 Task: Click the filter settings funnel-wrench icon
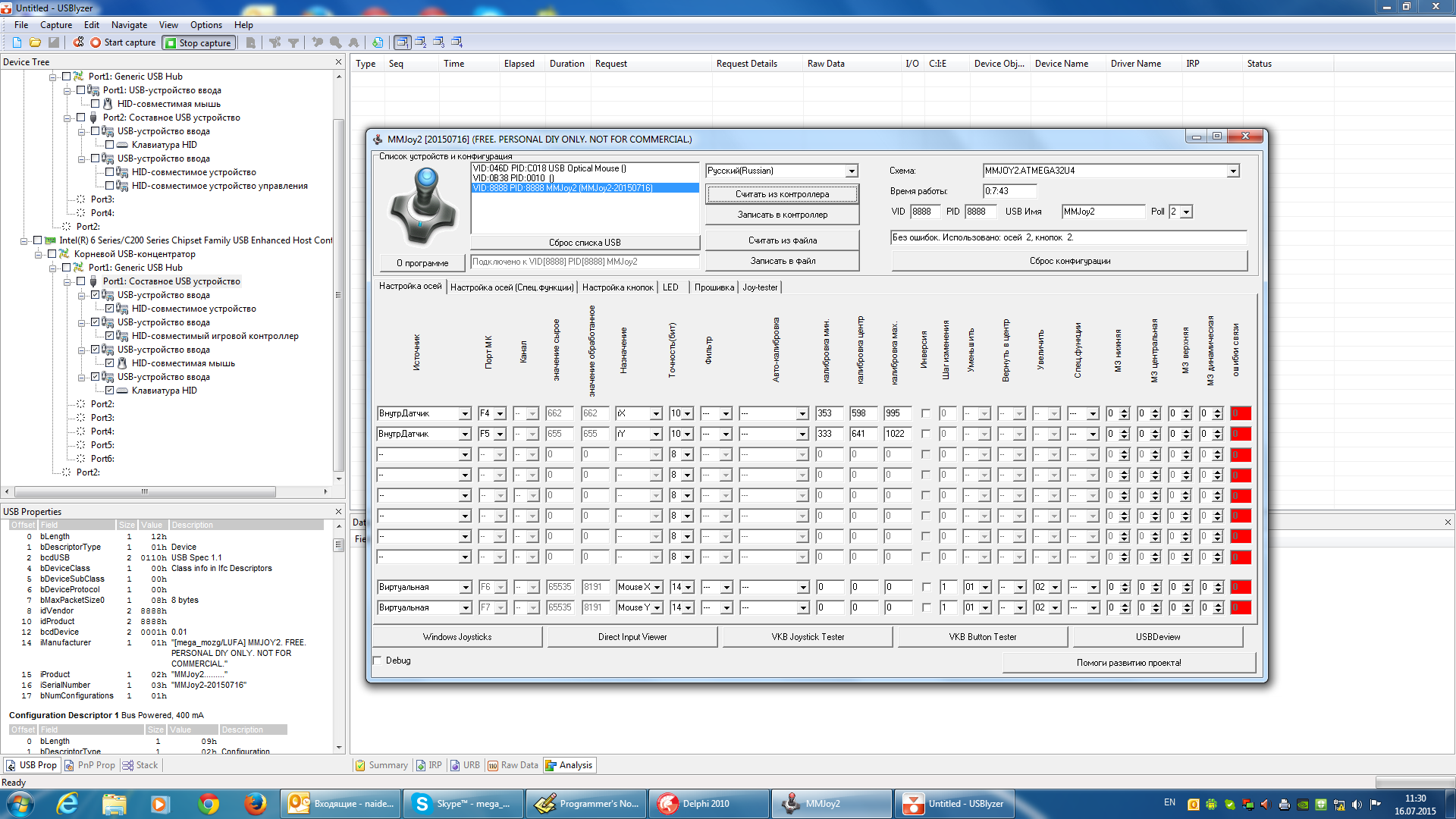coord(275,42)
